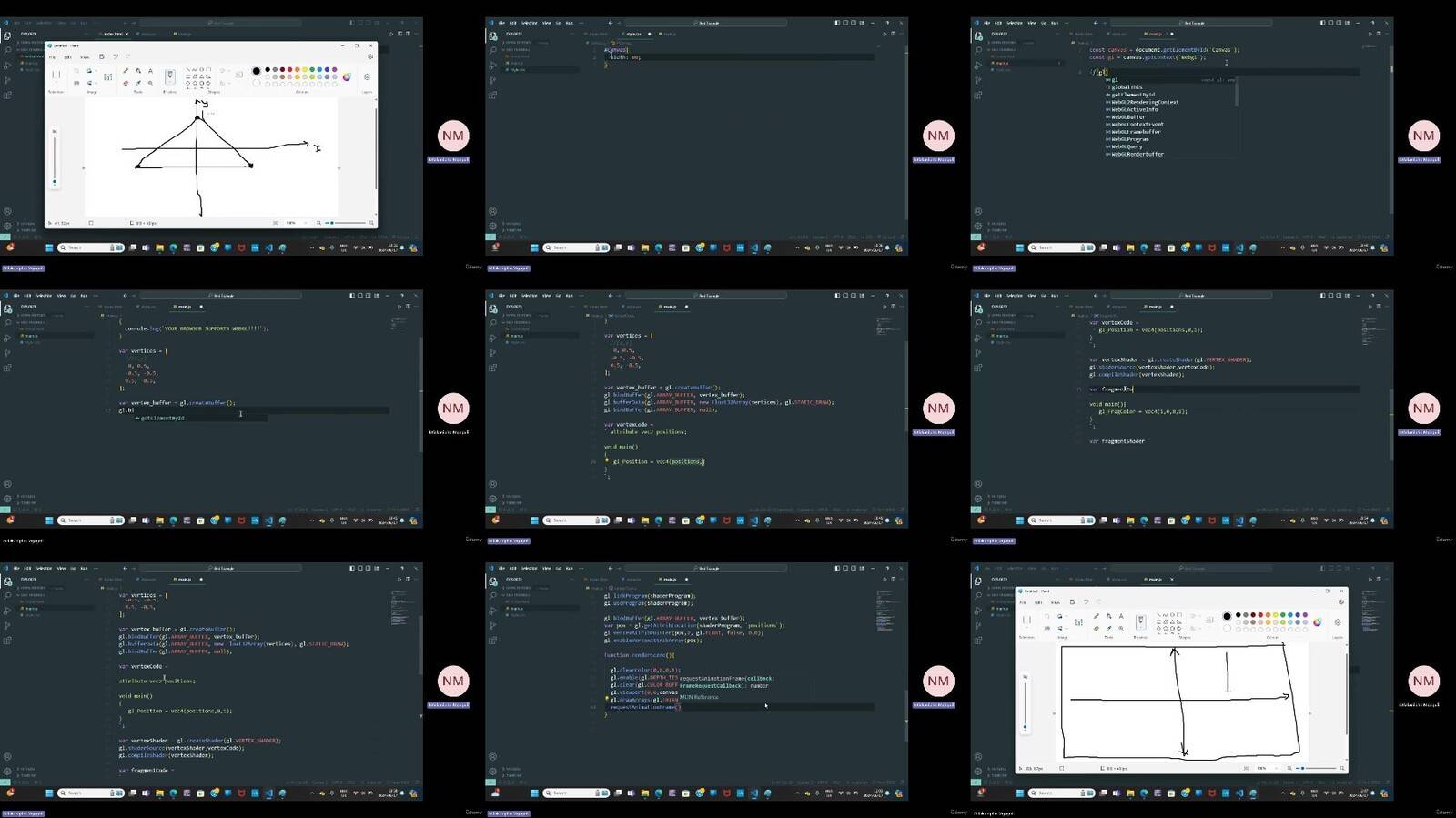Toggle primary side bar in the gl_FragColor frame
Viewport: 1456px width, 818px height.
click(1322, 296)
